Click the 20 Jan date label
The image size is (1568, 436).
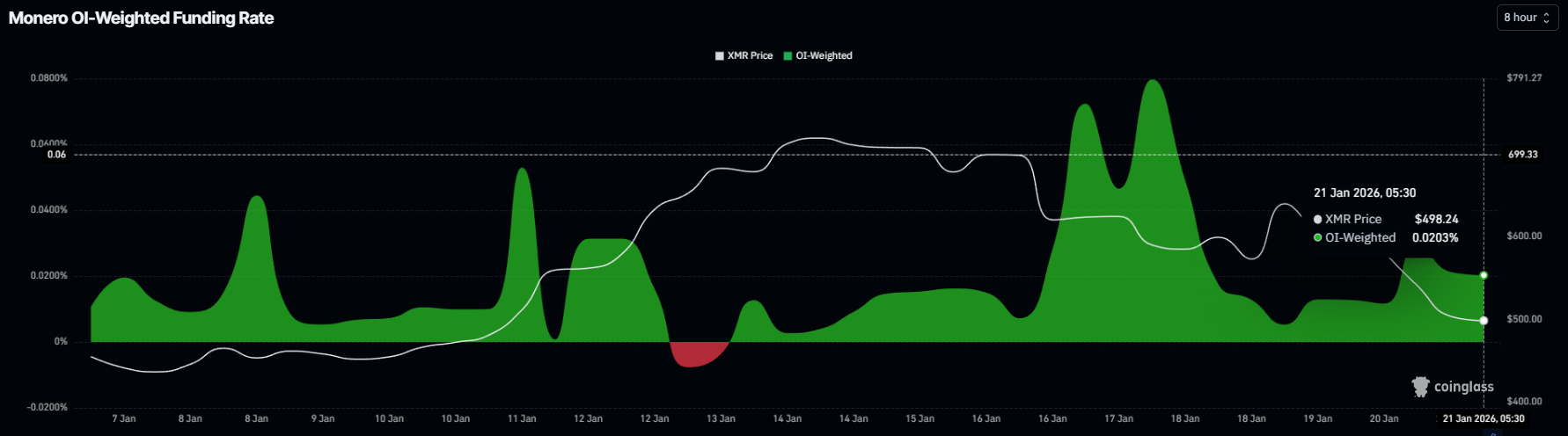coord(1384,418)
